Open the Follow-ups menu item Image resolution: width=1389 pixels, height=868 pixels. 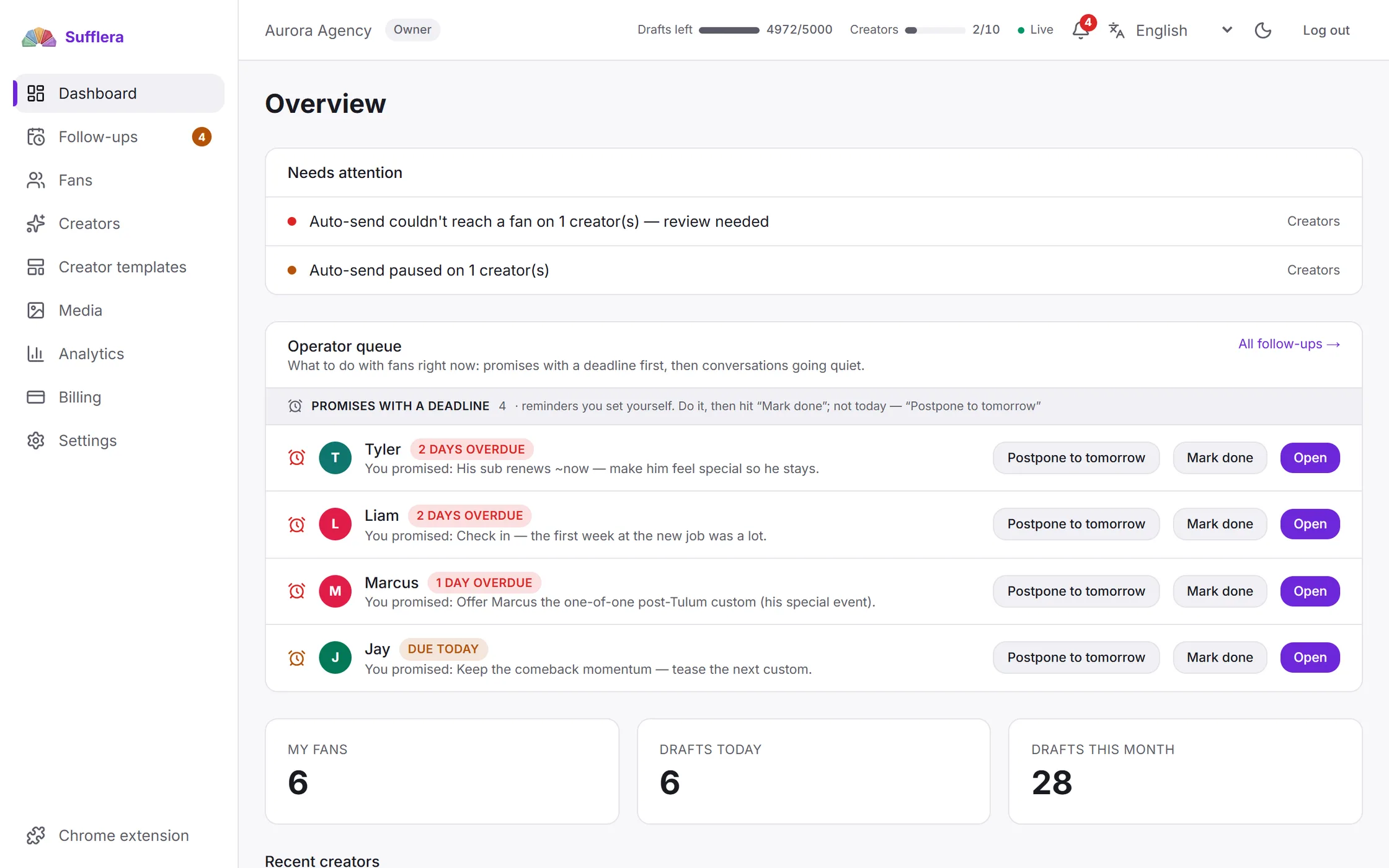point(119,136)
